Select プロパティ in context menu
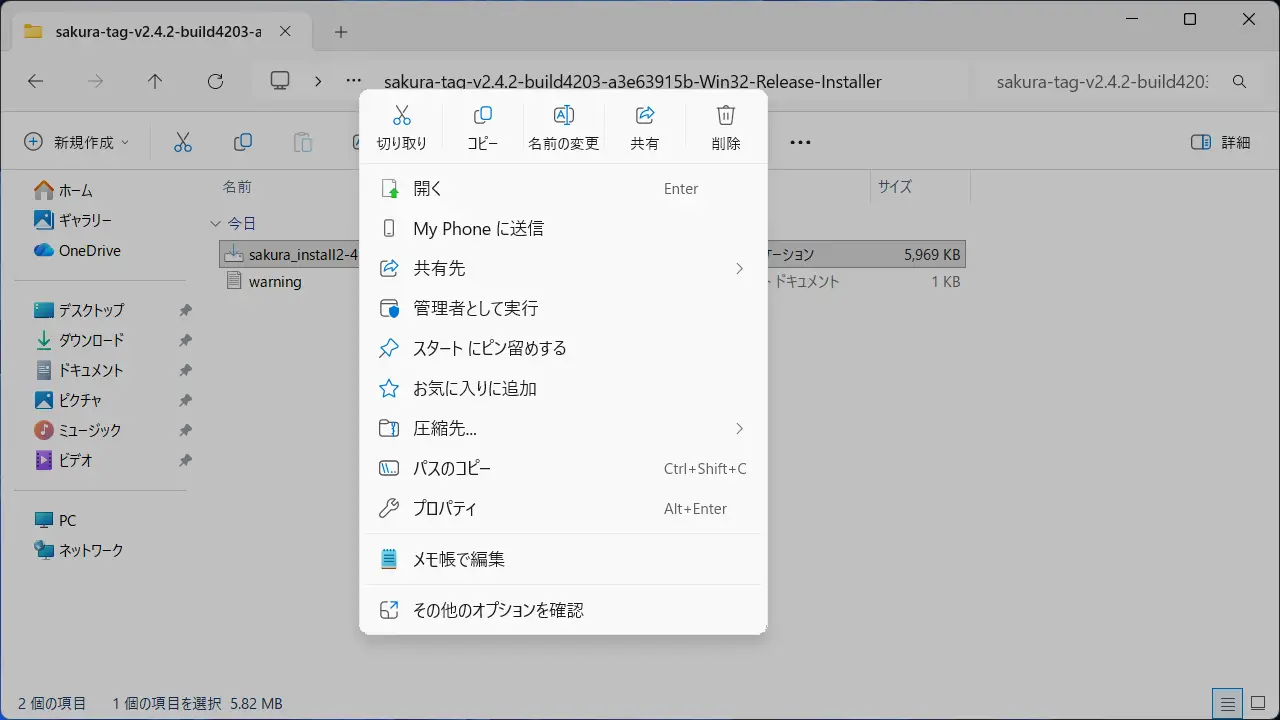This screenshot has height=720, width=1280. click(445, 508)
